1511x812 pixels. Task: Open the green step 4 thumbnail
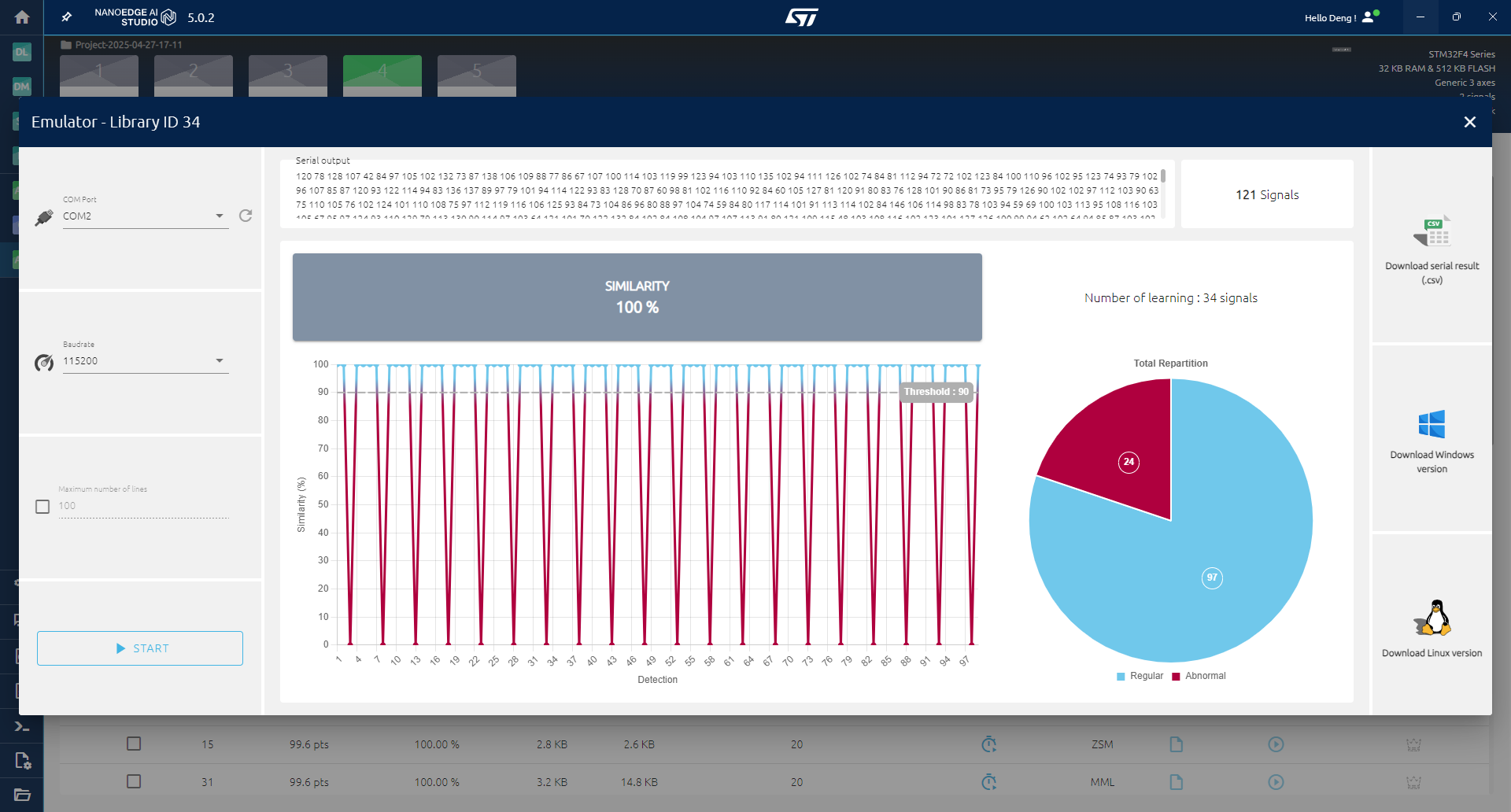[382, 76]
